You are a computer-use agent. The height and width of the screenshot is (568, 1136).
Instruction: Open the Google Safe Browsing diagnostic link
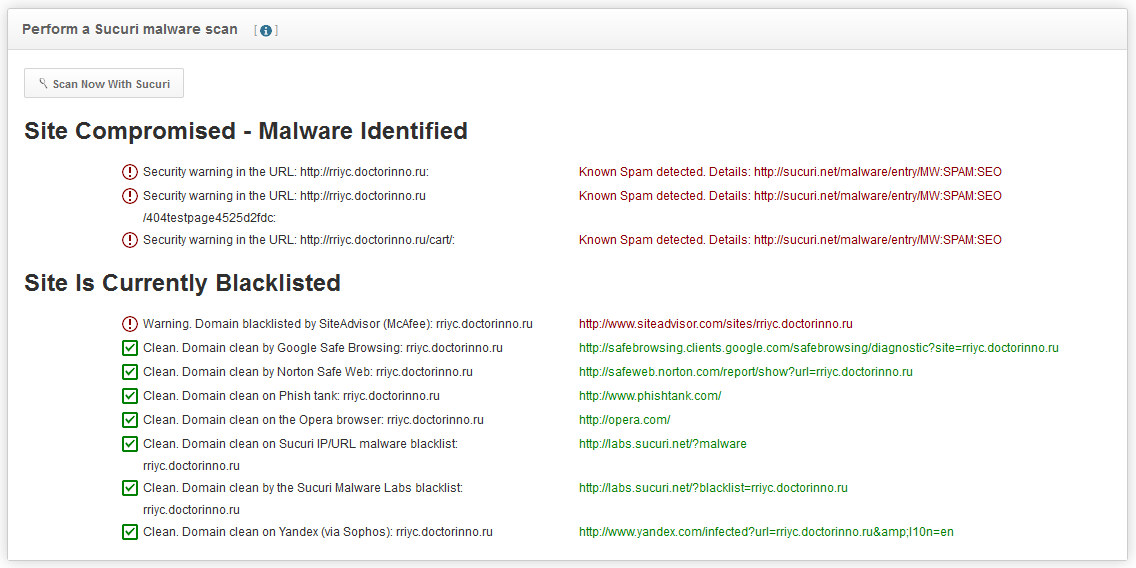tap(818, 348)
